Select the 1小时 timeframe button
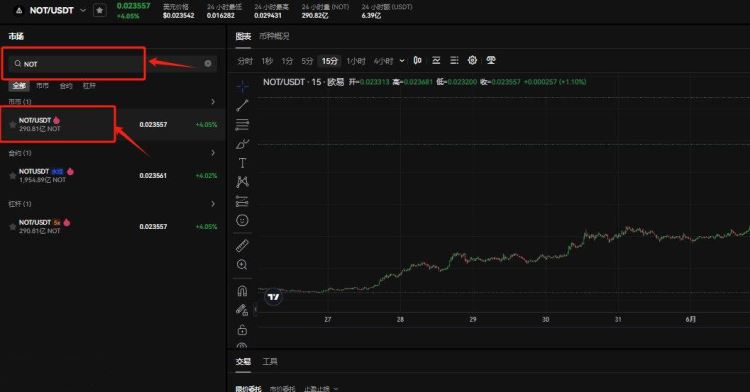 (x=356, y=61)
